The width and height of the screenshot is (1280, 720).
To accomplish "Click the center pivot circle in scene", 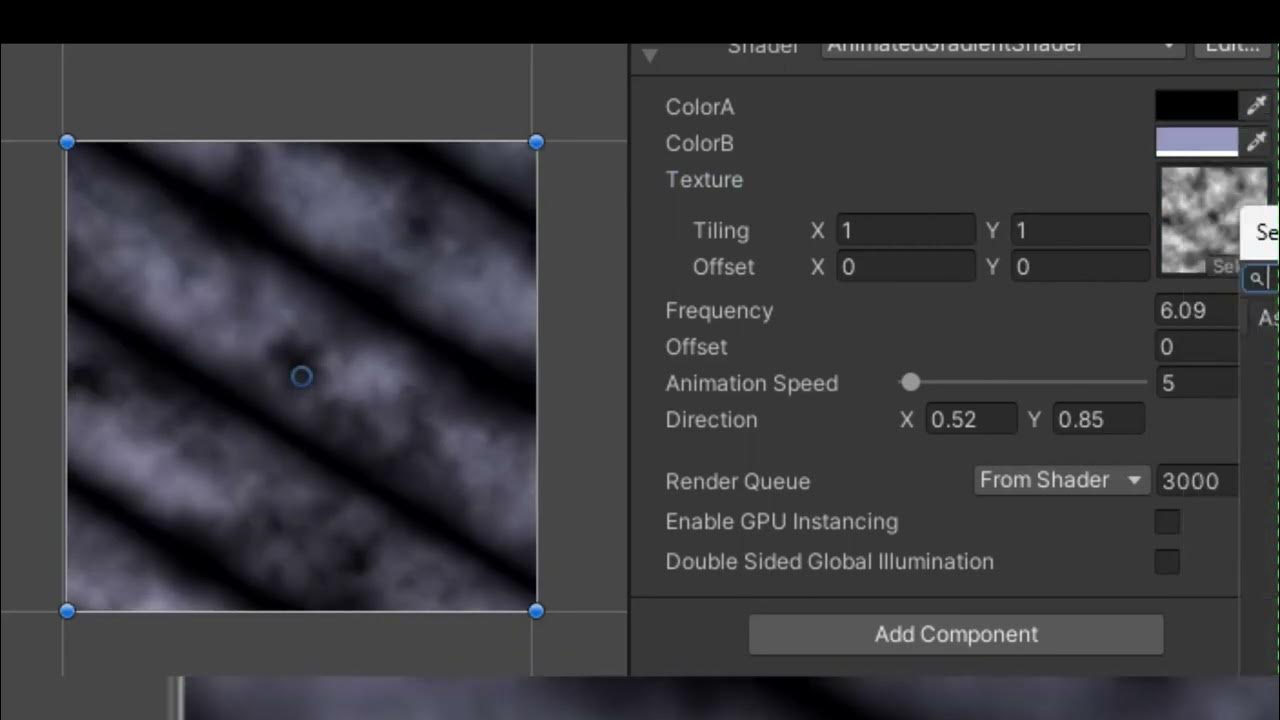I will (x=301, y=376).
